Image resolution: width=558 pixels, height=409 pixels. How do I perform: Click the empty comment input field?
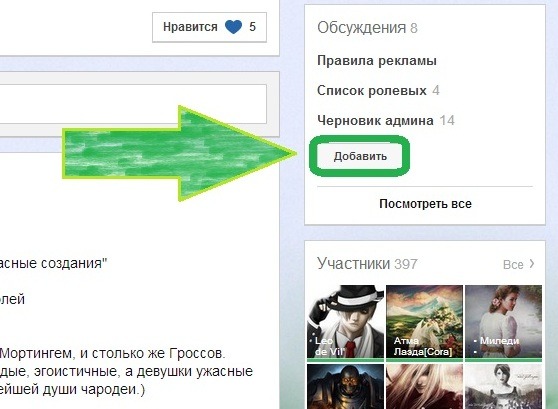[x=133, y=104]
